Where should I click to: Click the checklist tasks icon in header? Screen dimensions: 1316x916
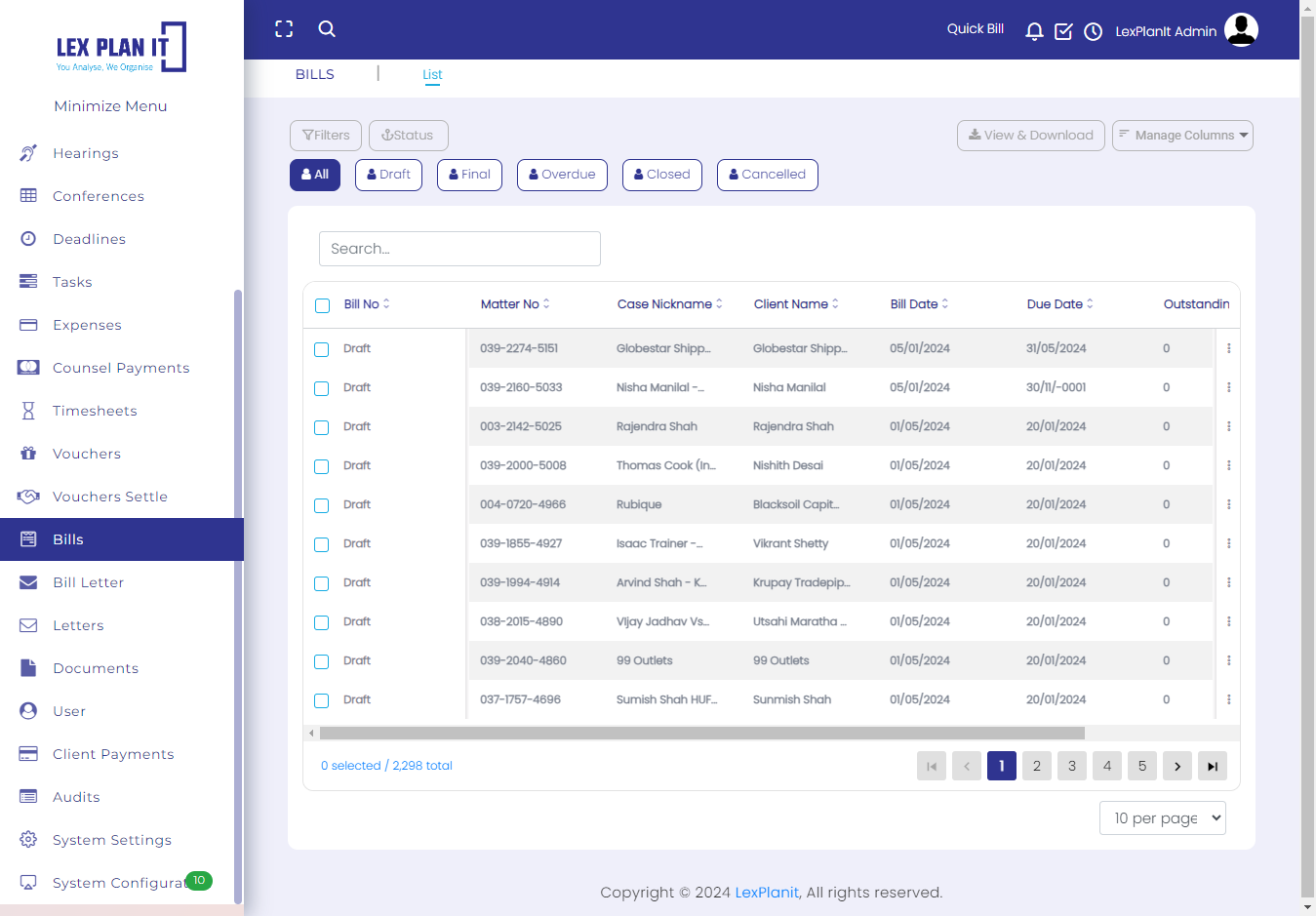point(1063,31)
